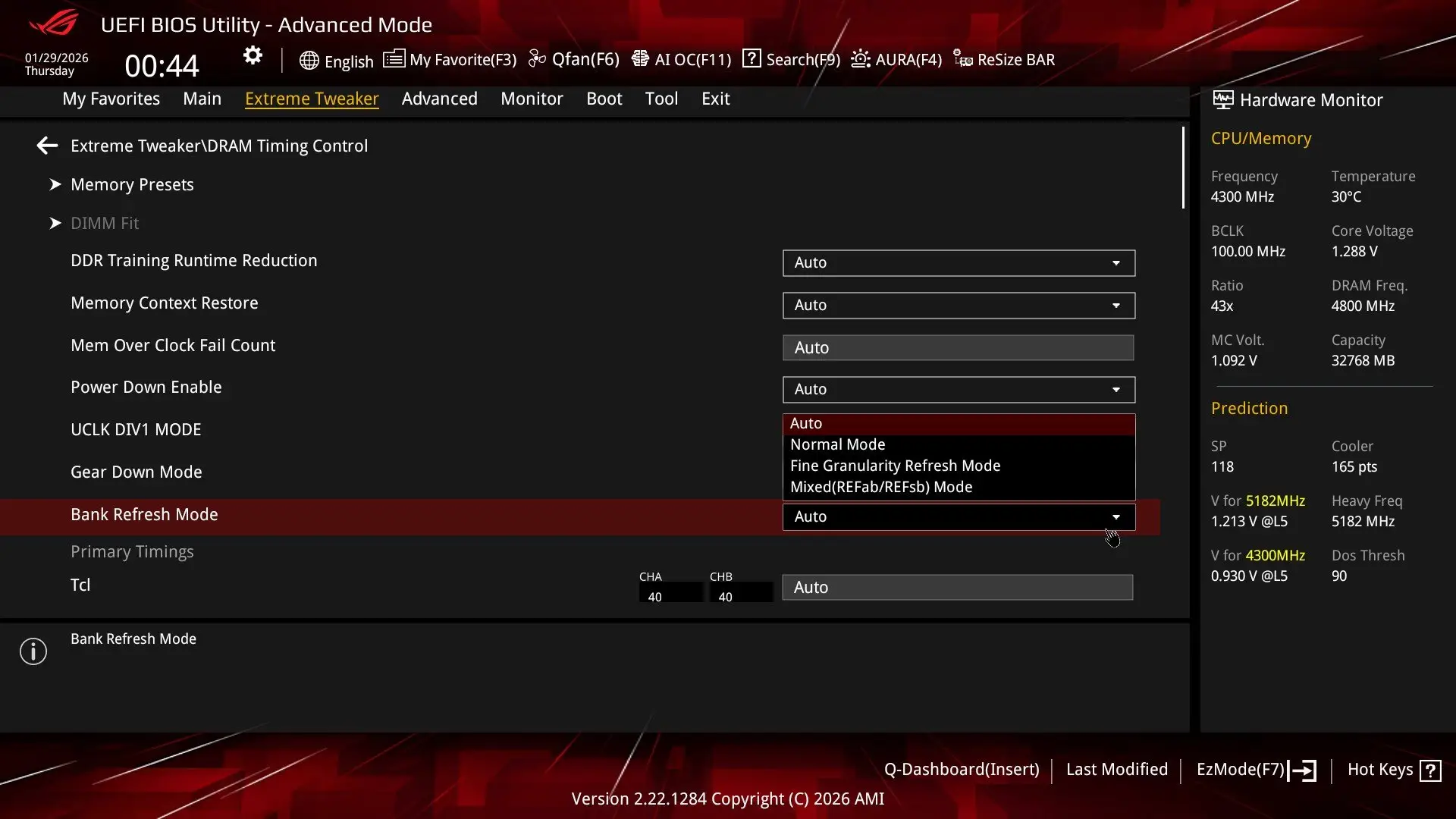Click the Mem Over Clock Fail Count field
Image resolution: width=1456 pixels, height=819 pixels.
(x=958, y=347)
